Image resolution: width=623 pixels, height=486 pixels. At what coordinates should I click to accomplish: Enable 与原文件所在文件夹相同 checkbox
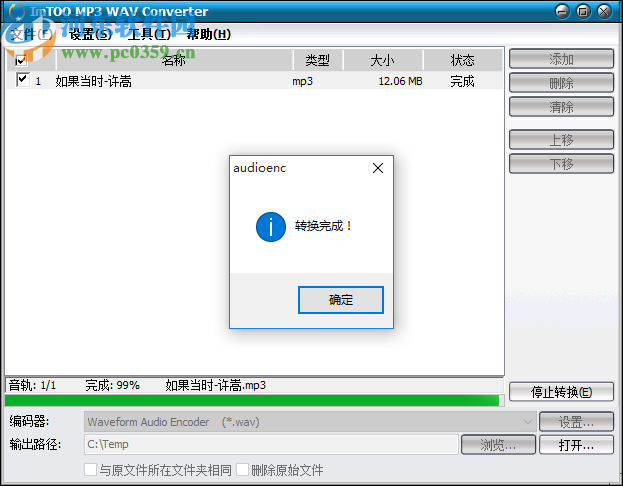point(91,469)
